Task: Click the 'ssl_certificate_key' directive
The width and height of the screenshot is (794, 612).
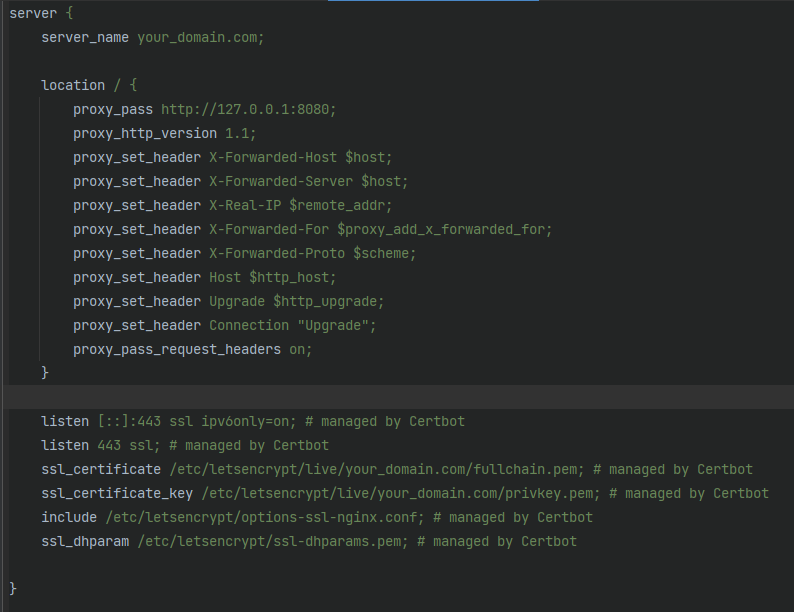Action: pos(117,494)
